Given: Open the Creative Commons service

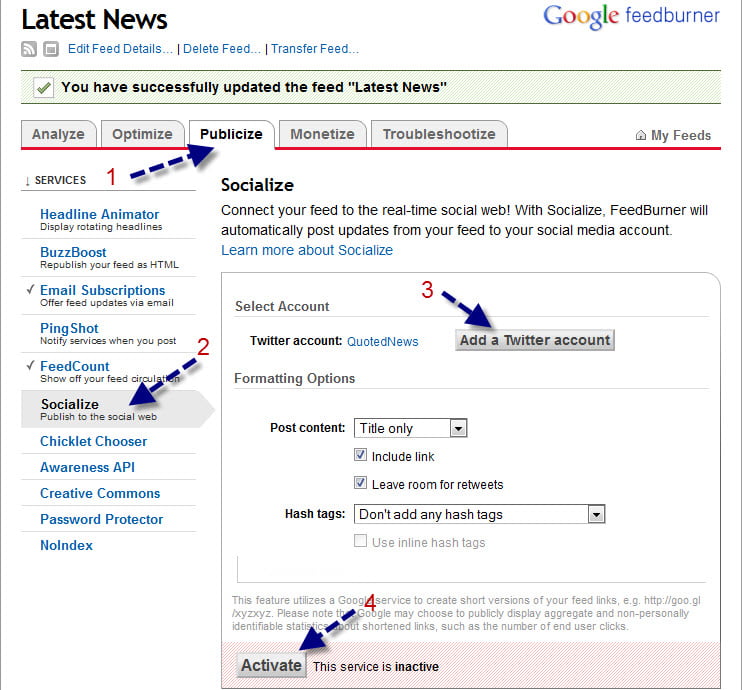Looking at the screenshot, I should [100, 493].
